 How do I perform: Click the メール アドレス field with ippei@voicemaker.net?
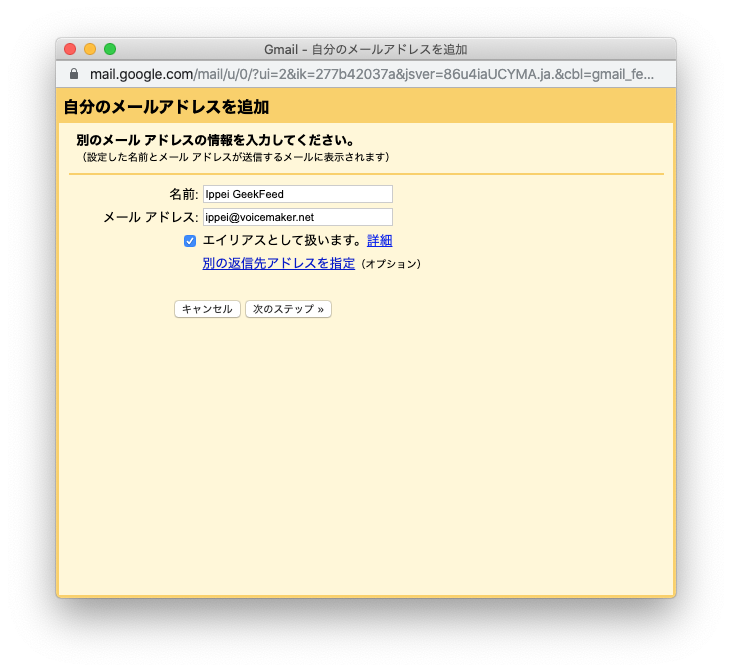tap(298, 217)
